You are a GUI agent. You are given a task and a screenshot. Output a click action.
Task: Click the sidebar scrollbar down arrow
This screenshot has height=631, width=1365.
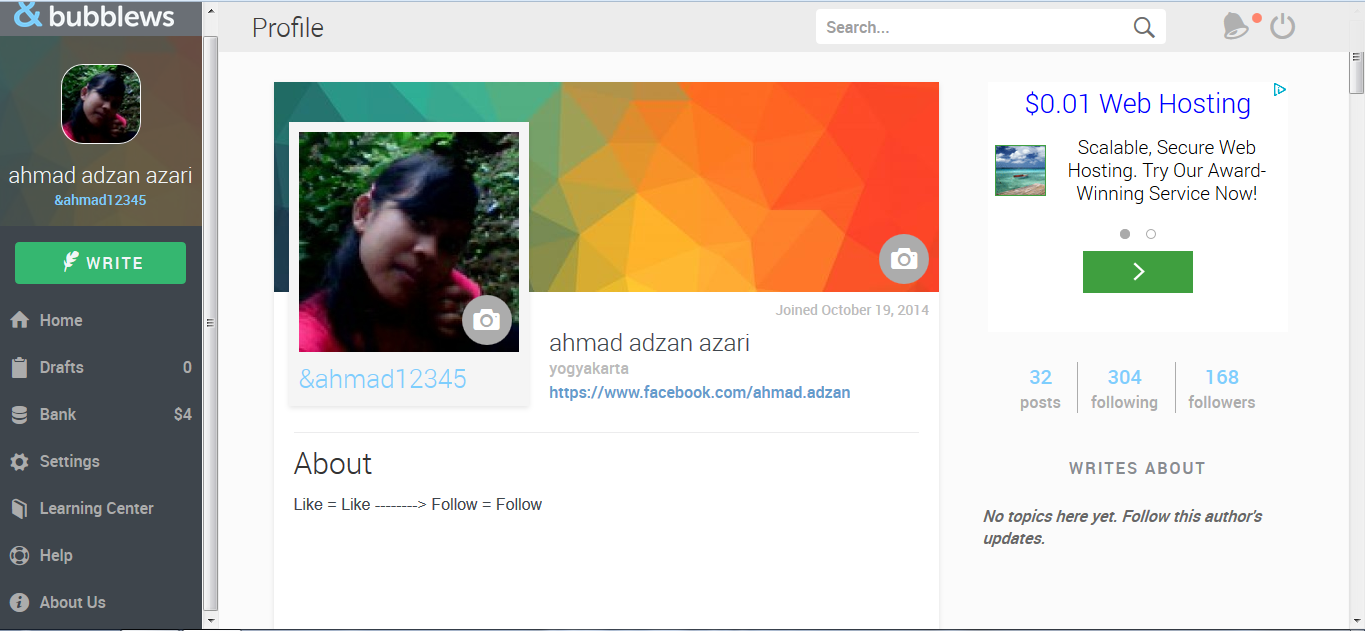tap(210, 619)
